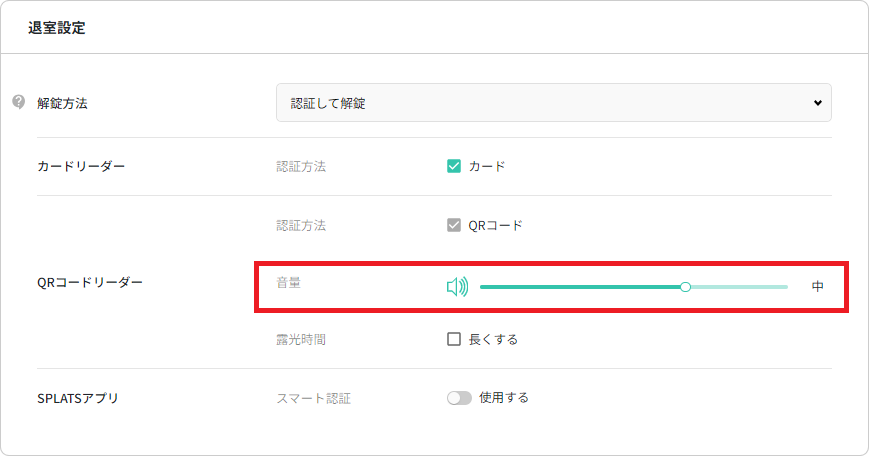Click 認証方法 label in the カードリーダー row

(x=301, y=166)
